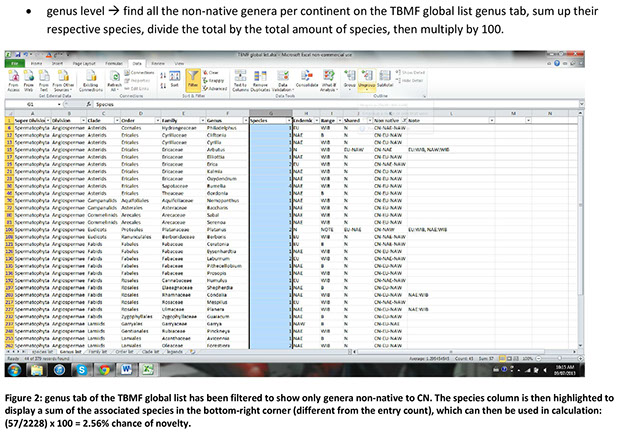Click the volume icon in system tray
The height and width of the screenshot is (434, 618).
545,370
